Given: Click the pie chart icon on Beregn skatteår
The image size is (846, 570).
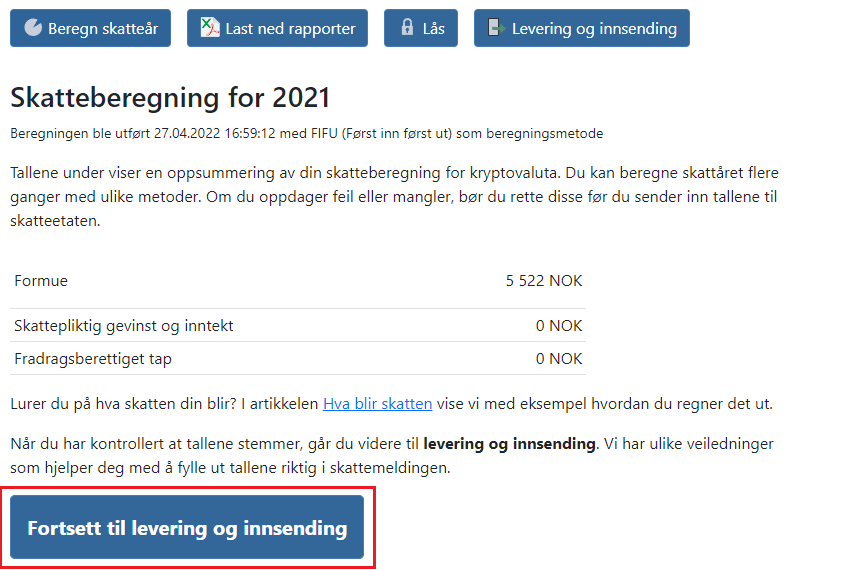Looking at the screenshot, I should pos(33,28).
